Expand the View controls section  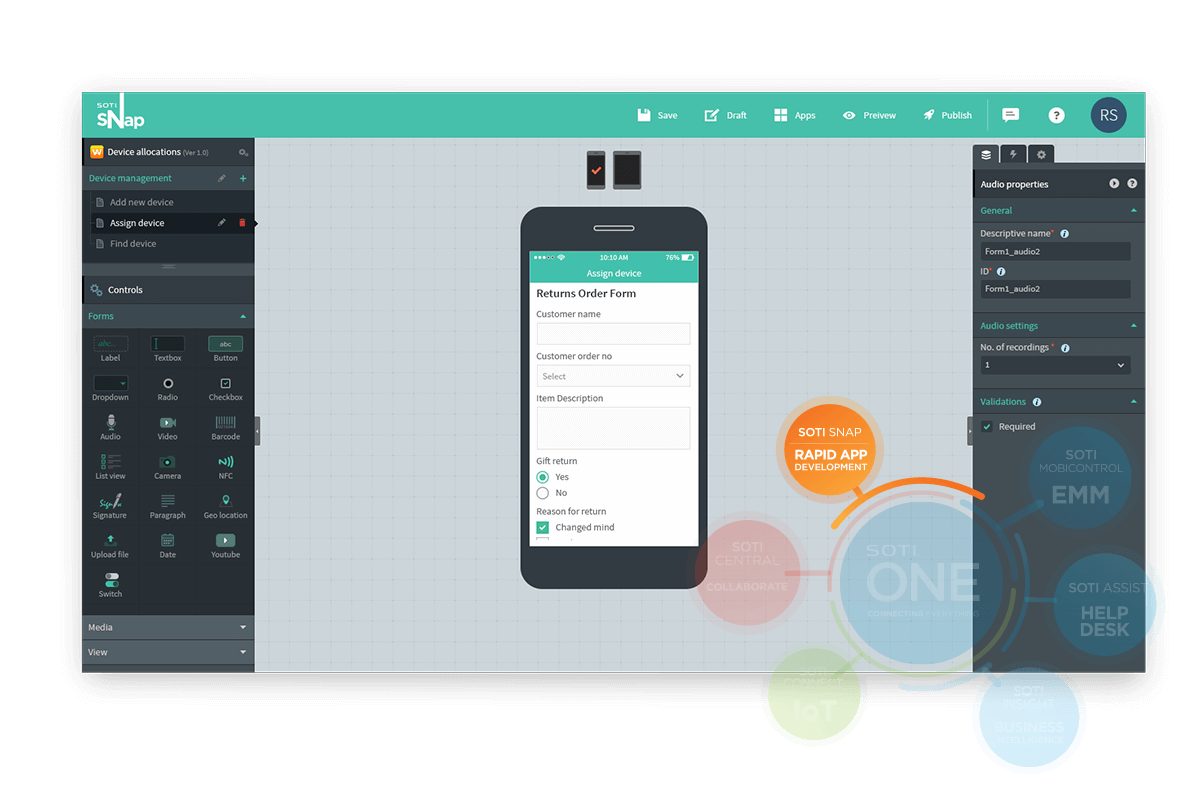(168, 652)
